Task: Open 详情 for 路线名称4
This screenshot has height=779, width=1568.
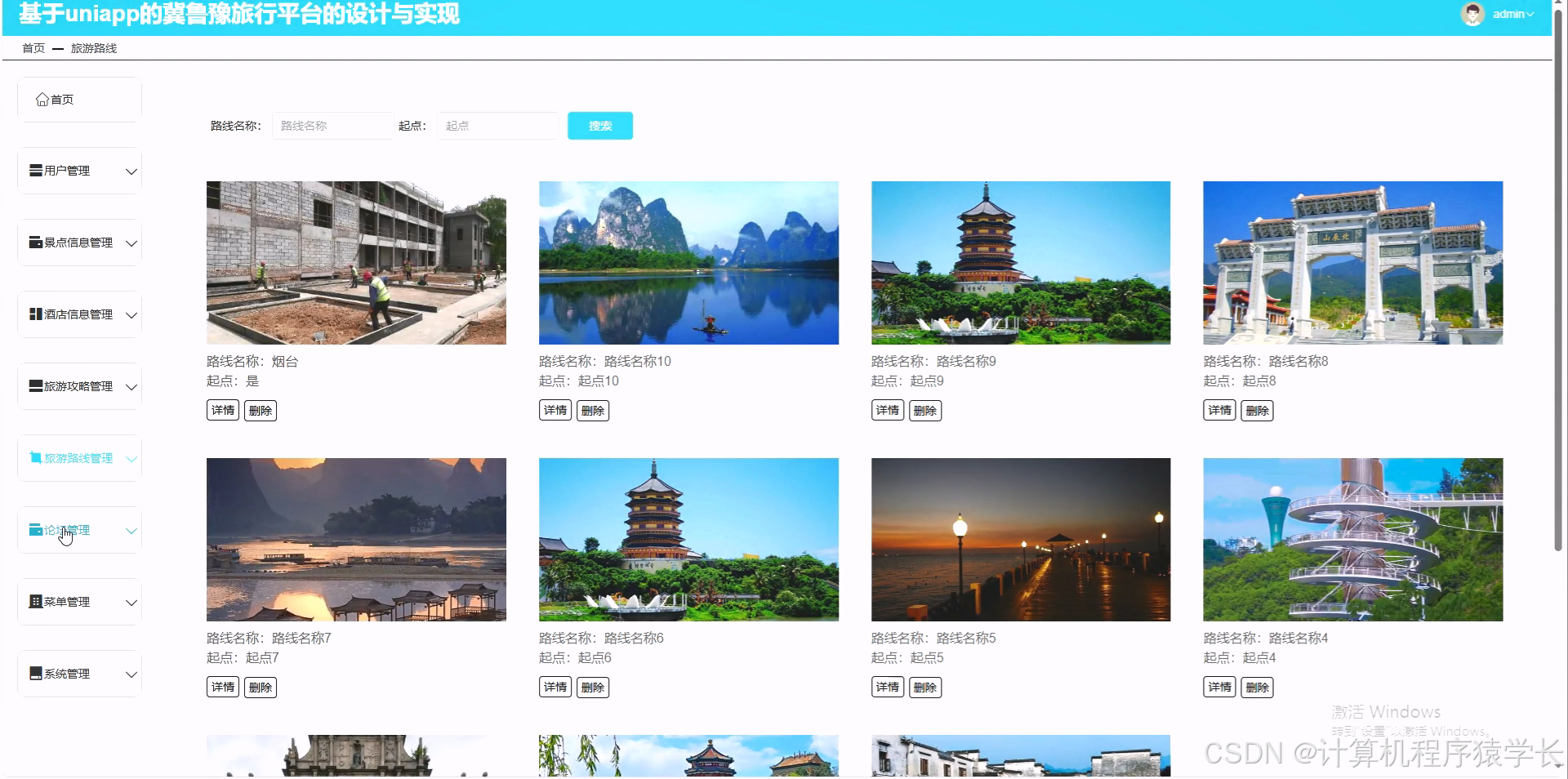Action: [1220, 688]
